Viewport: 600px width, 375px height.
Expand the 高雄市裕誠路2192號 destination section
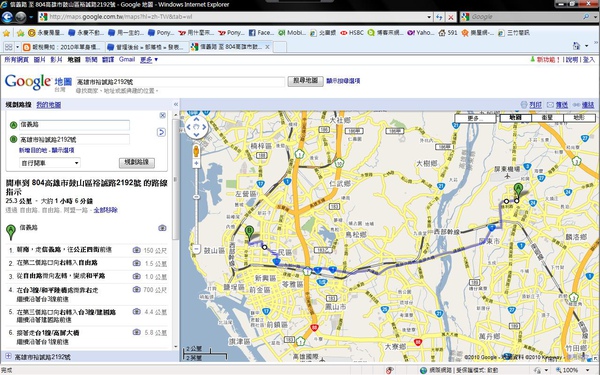tap(8, 357)
